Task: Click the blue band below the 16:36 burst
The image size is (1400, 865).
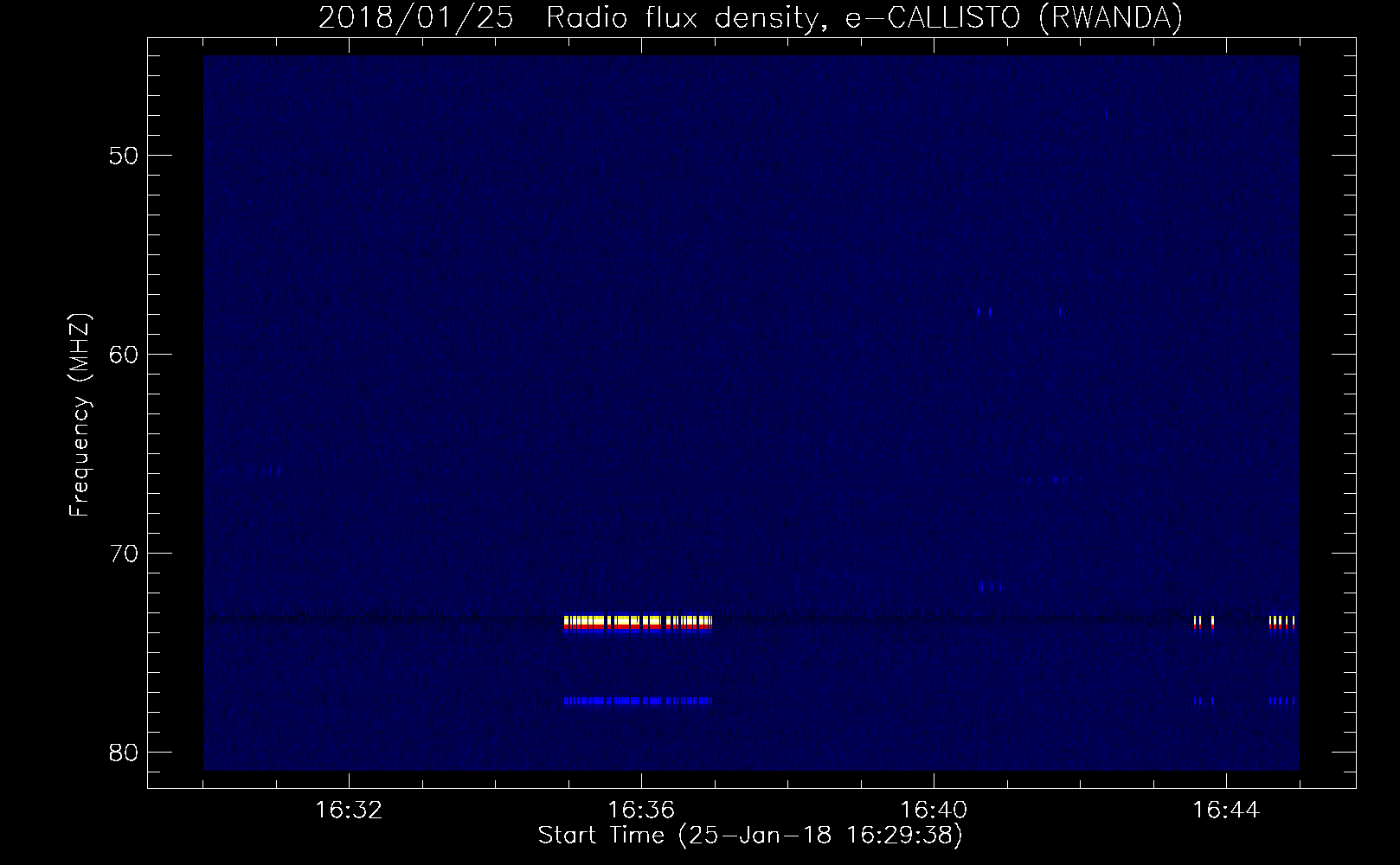Action: pyautogui.click(x=638, y=701)
